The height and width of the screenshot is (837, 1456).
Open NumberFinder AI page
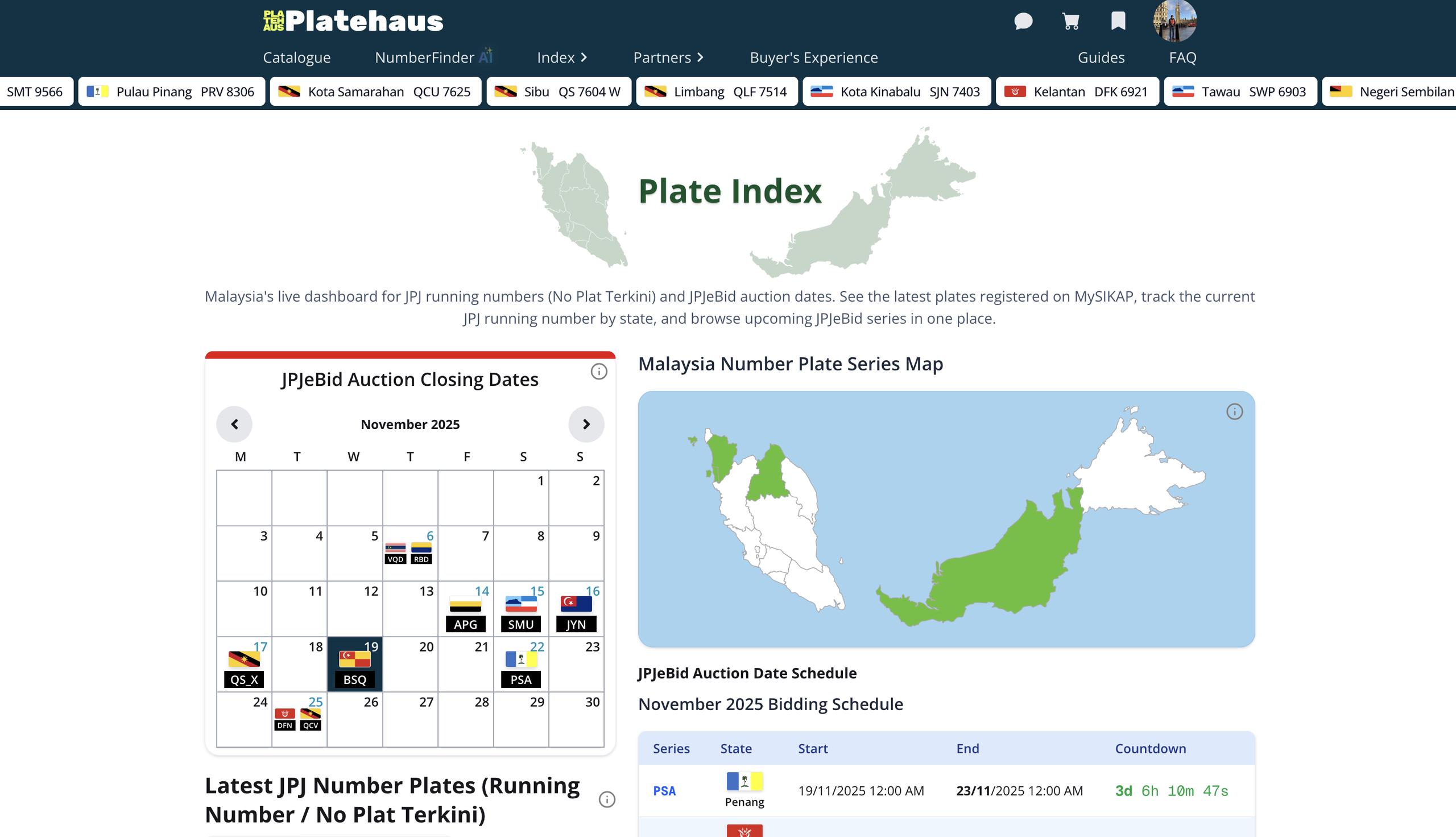(433, 57)
